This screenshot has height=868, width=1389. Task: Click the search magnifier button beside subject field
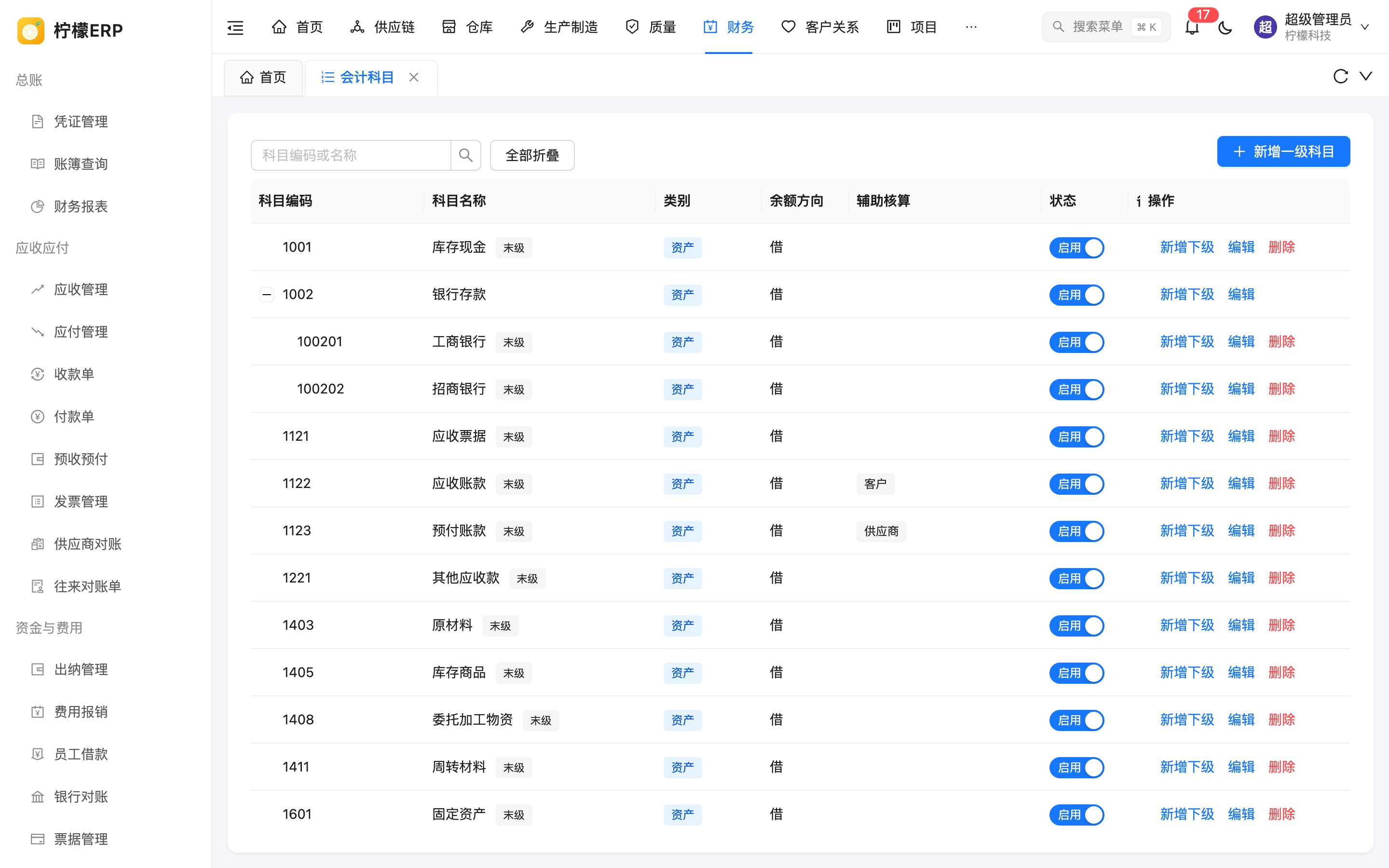click(465, 155)
